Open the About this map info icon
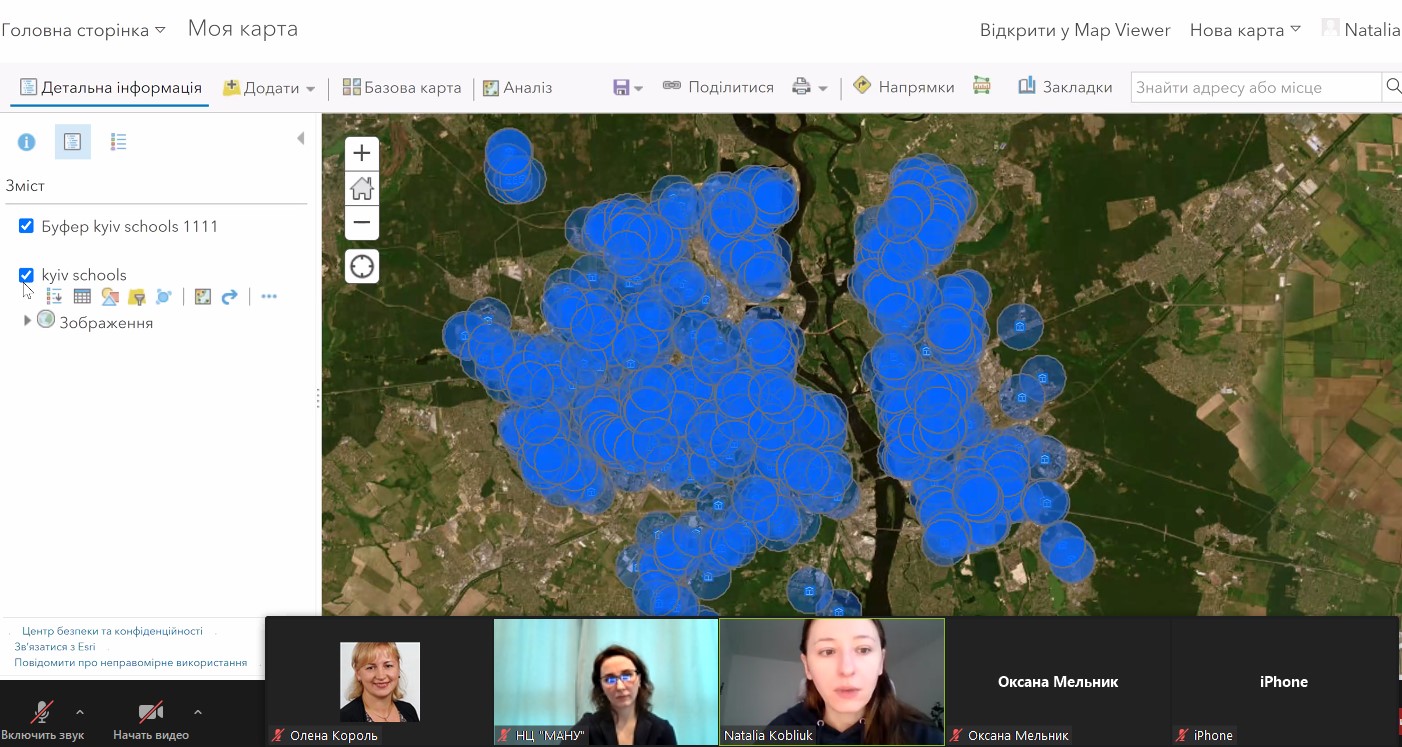Viewport: 1402px width, 747px height. point(26,142)
